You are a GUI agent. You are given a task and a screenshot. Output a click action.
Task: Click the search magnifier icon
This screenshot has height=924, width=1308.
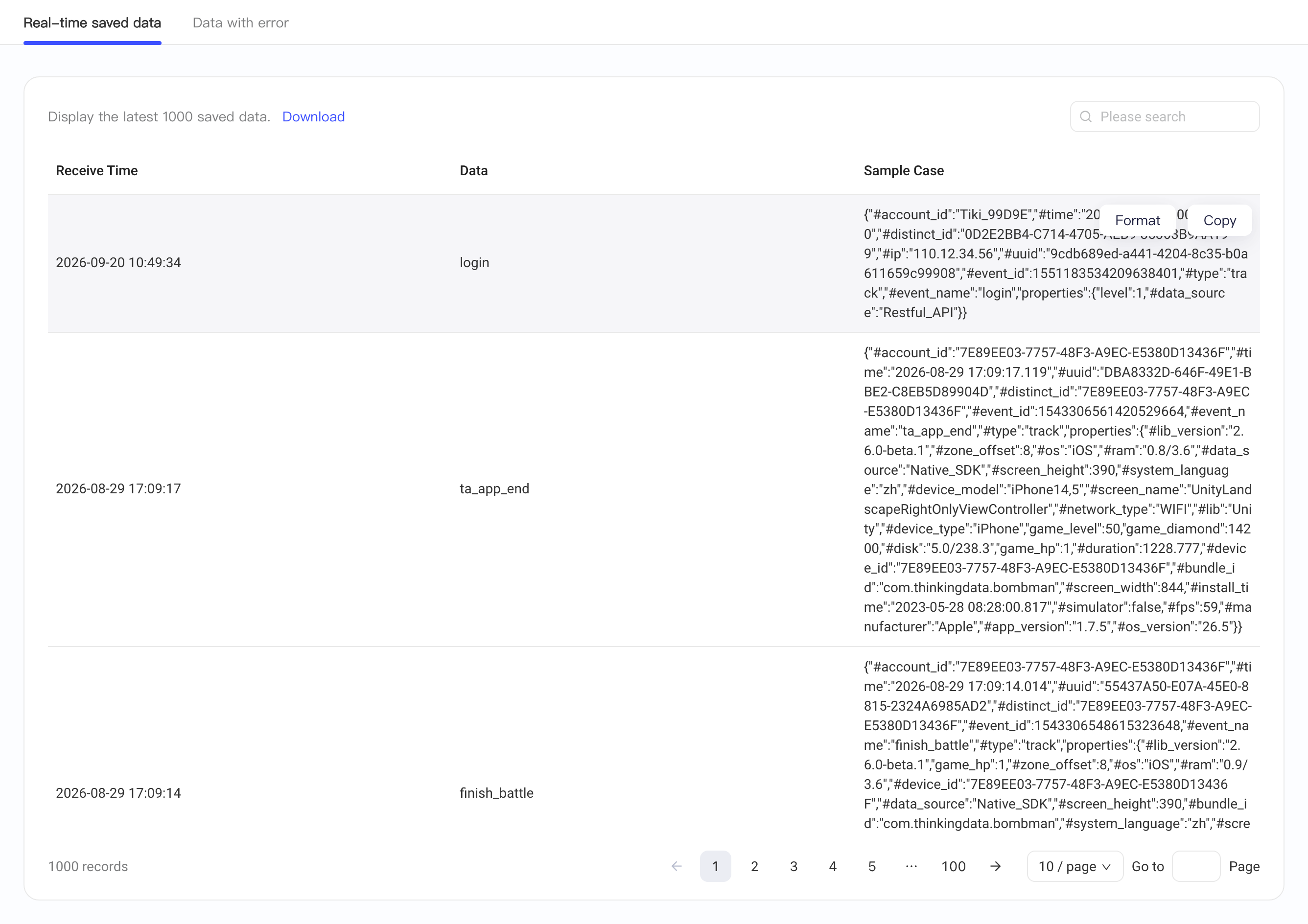(1086, 117)
